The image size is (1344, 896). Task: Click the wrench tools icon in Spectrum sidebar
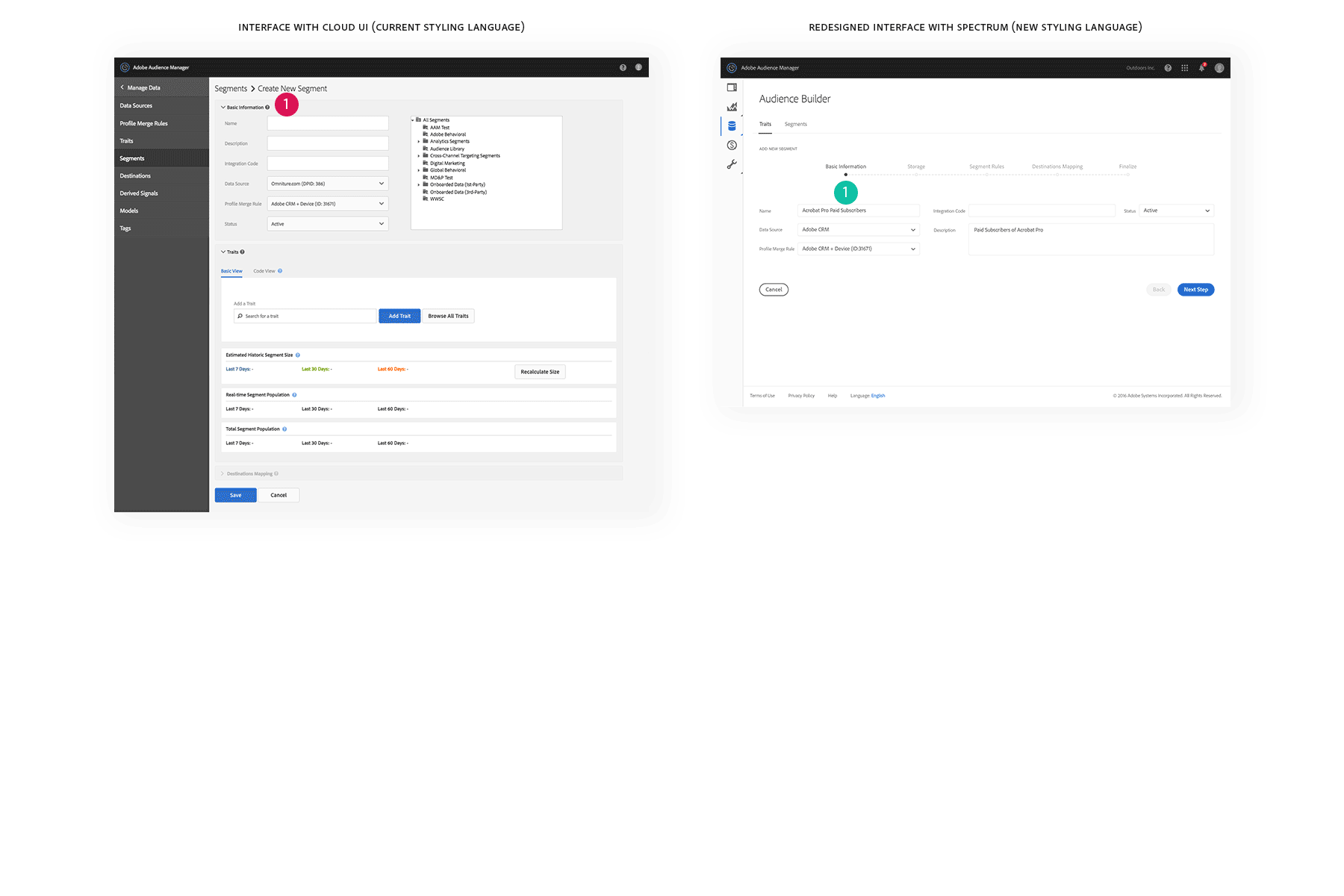pyautogui.click(x=732, y=164)
